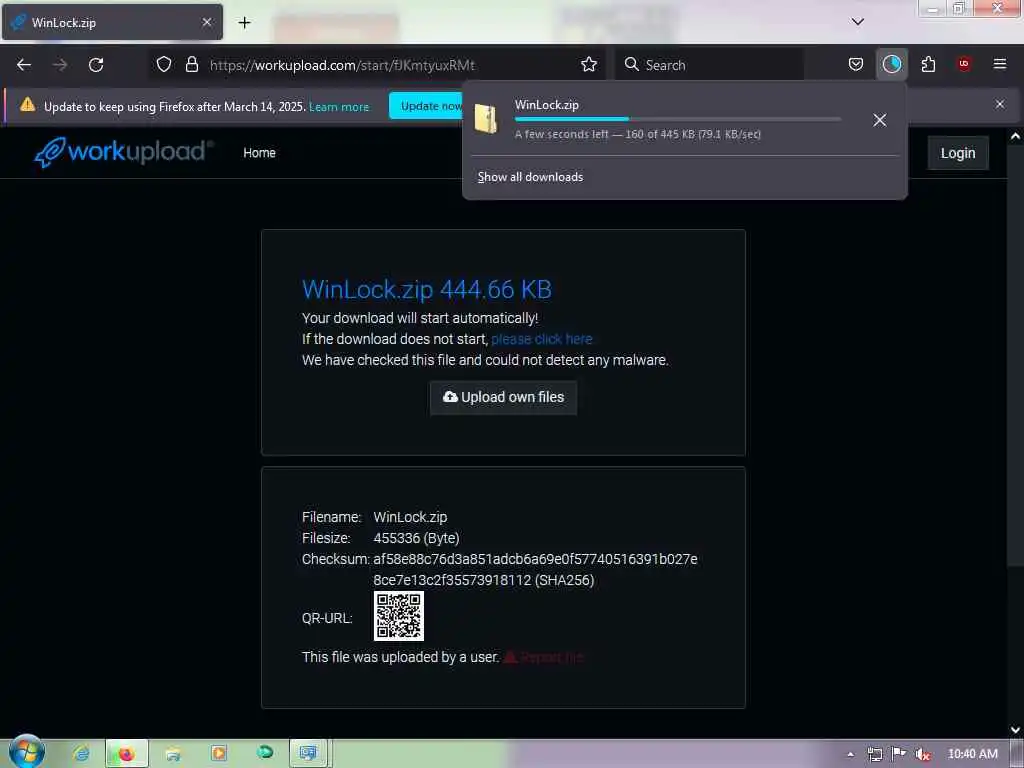This screenshot has width=1024, height=768.
Task: Click the Filesize 455336 (Byte) value
Action: [416, 538]
